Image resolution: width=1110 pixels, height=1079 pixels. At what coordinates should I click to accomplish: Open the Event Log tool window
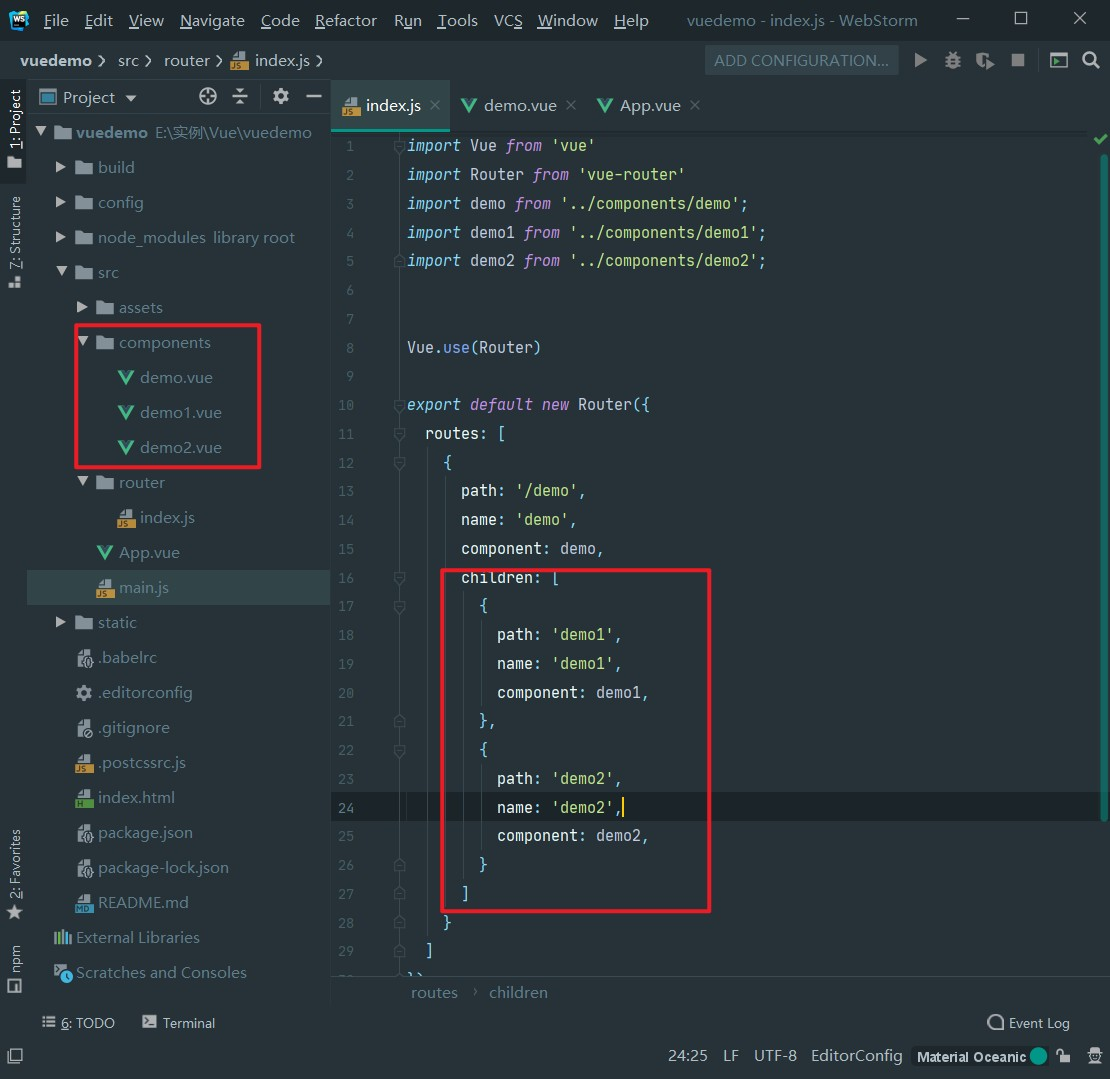click(1028, 1023)
